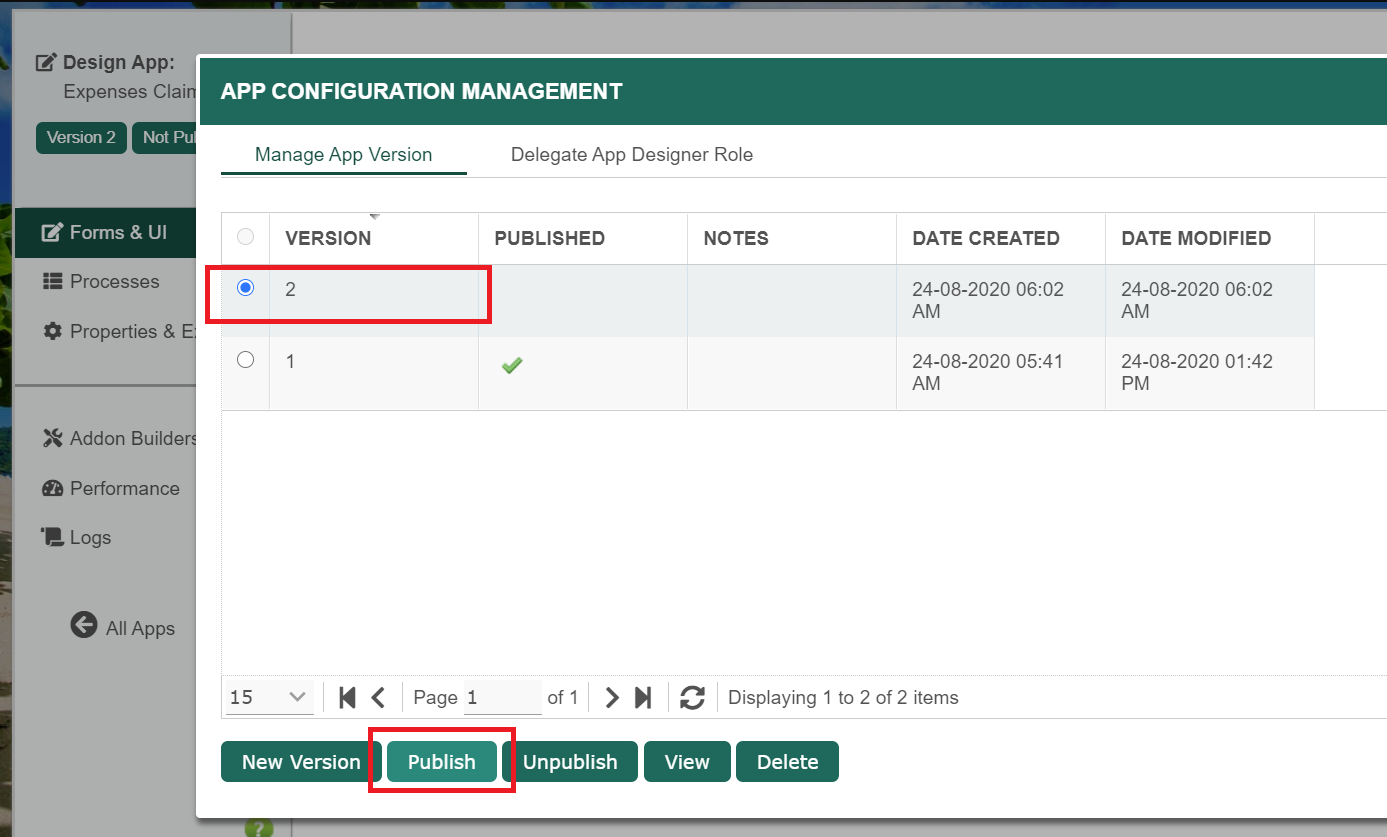Click the Page number input field
The image size is (1387, 837).
(502, 697)
